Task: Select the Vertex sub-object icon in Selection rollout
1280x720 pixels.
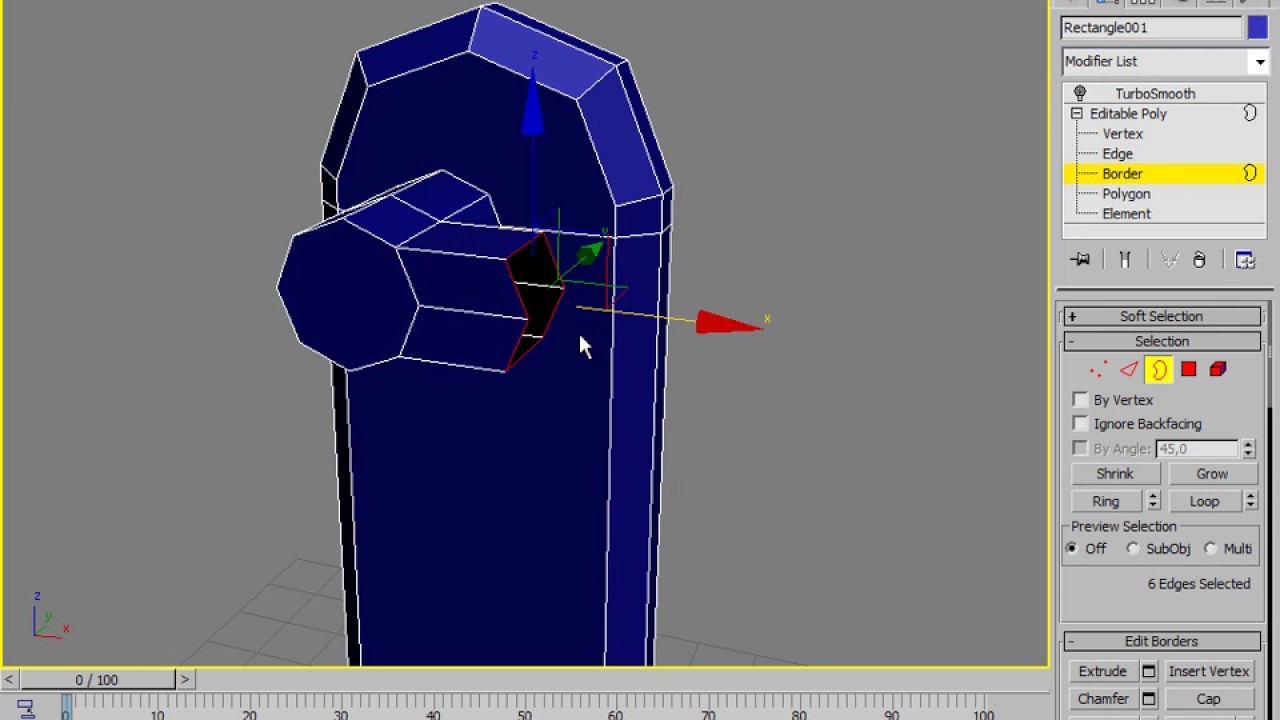Action: tap(1098, 370)
